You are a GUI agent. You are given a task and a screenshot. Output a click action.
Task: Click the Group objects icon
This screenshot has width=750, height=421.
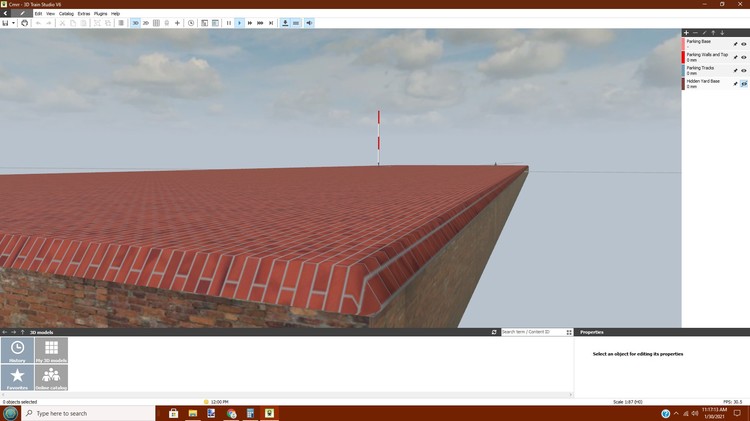[x=97, y=23]
